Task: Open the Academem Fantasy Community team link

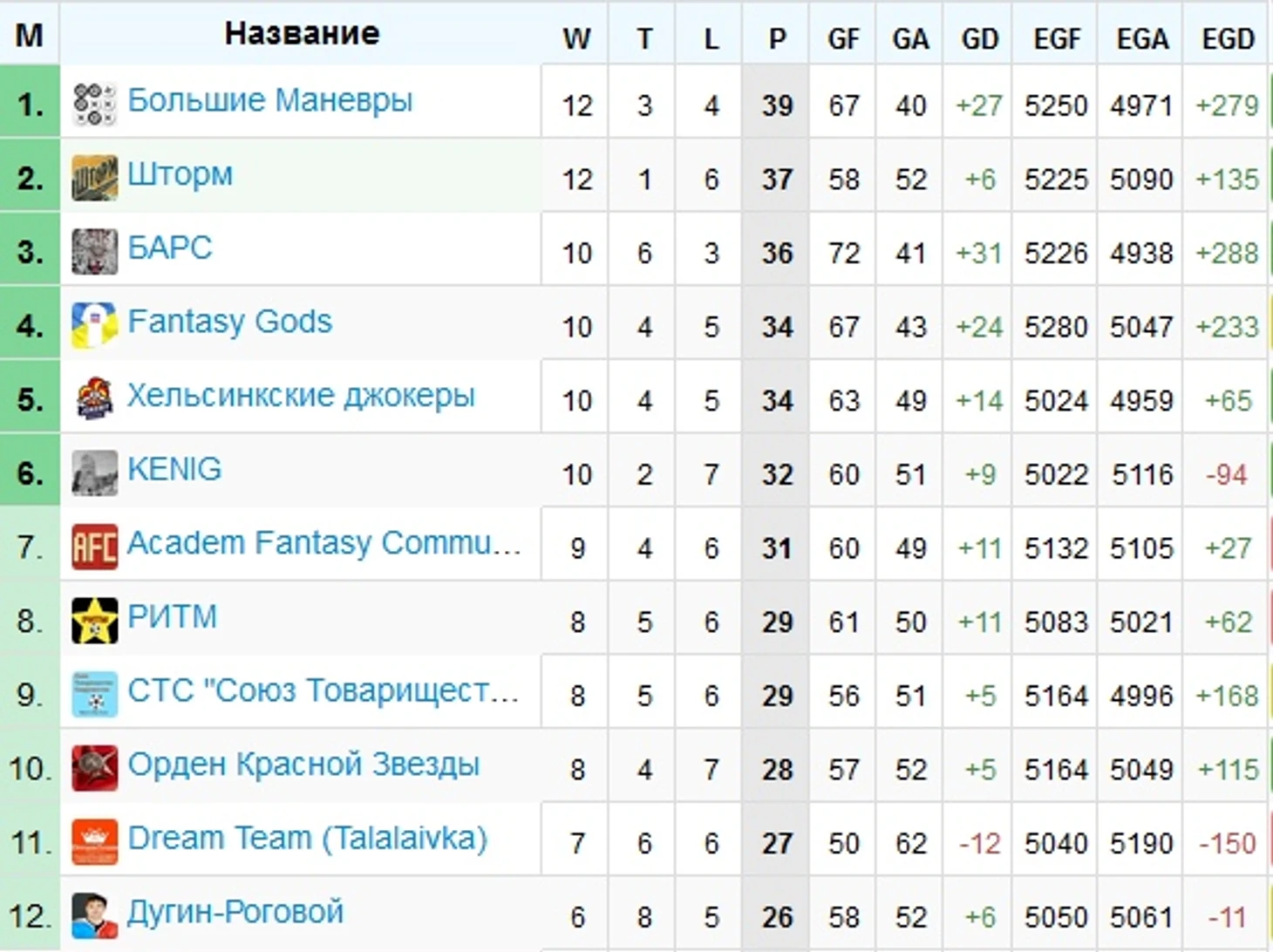Action: point(324,543)
